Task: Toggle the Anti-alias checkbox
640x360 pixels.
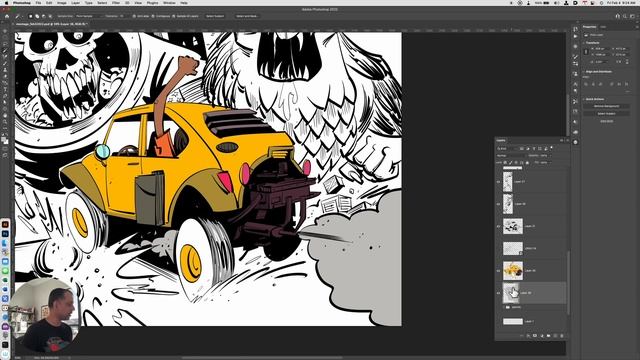Action: click(x=134, y=16)
